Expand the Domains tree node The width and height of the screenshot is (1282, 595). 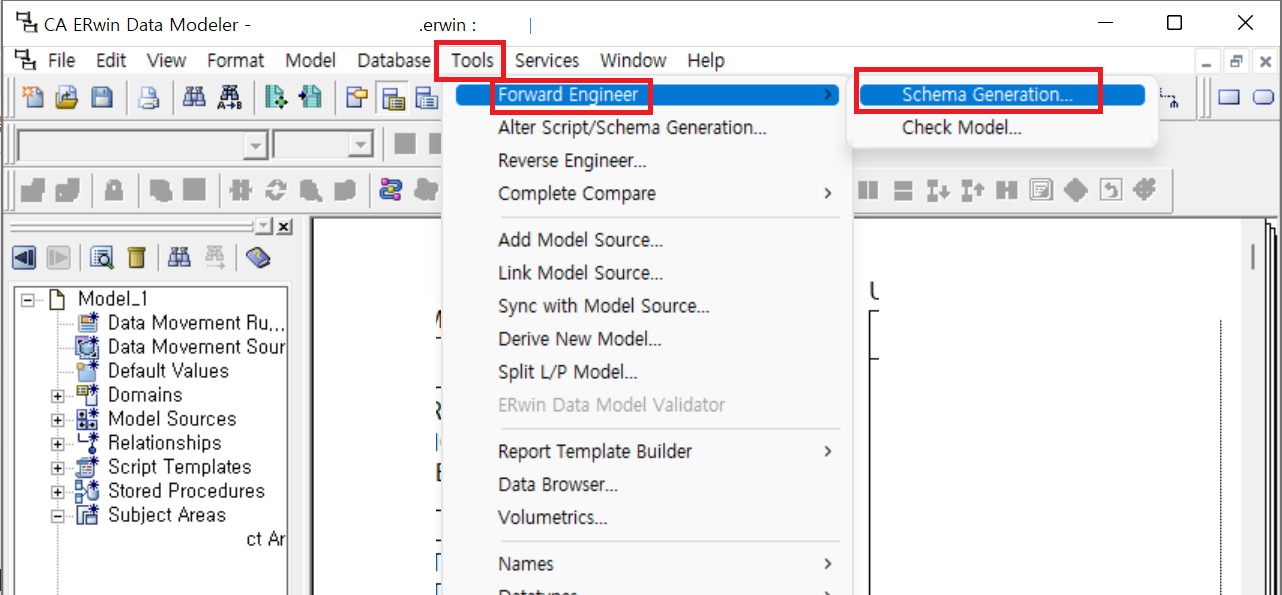tap(58, 396)
